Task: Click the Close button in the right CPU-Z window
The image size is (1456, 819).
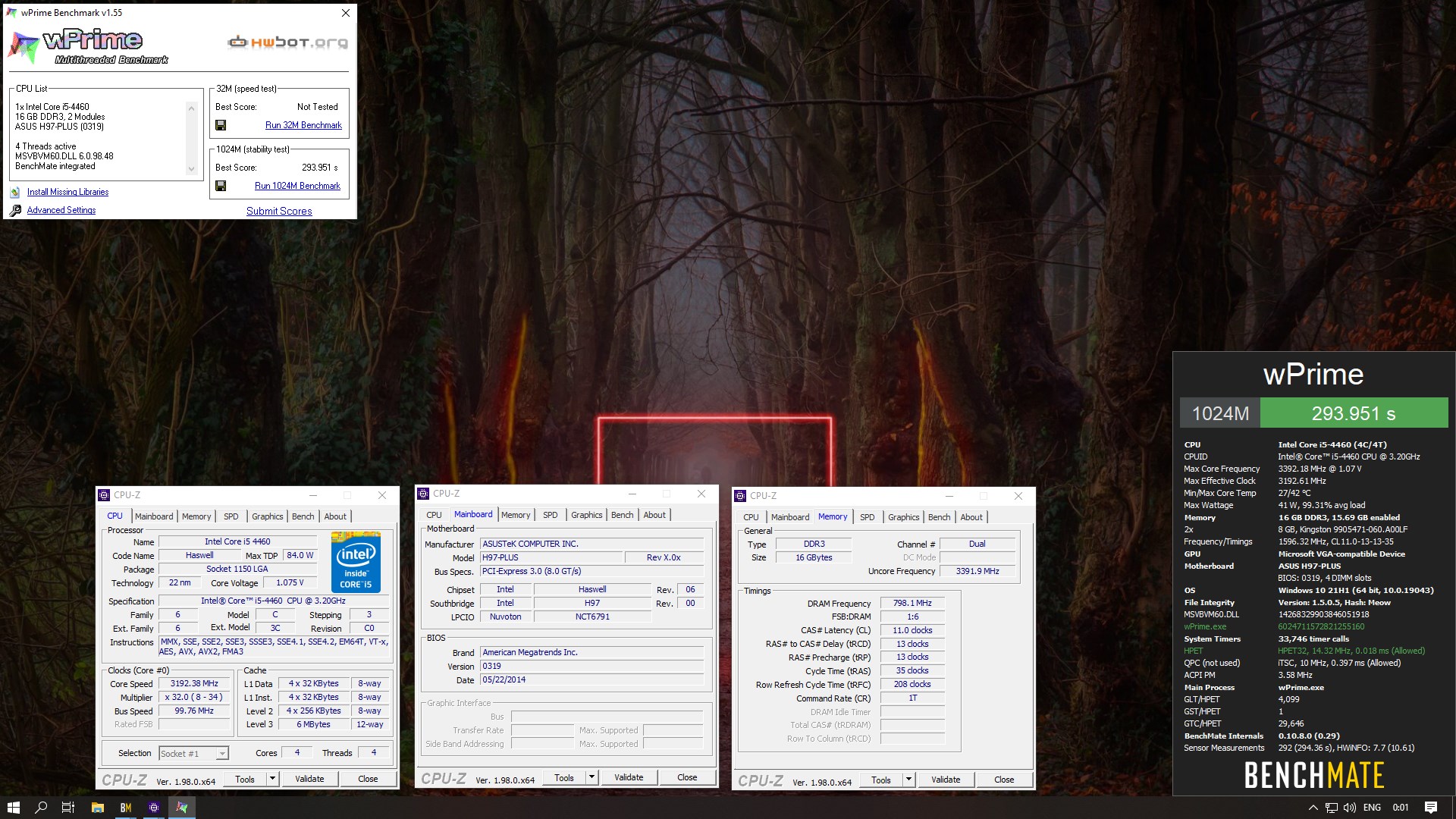Action: (x=1004, y=780)
